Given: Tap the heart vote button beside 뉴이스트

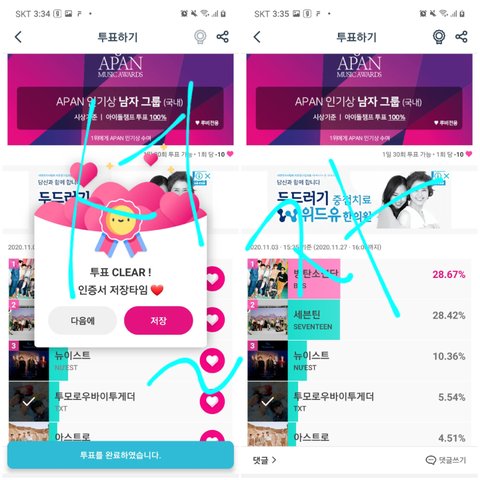Looking at the screenshot, I should 212,360.
